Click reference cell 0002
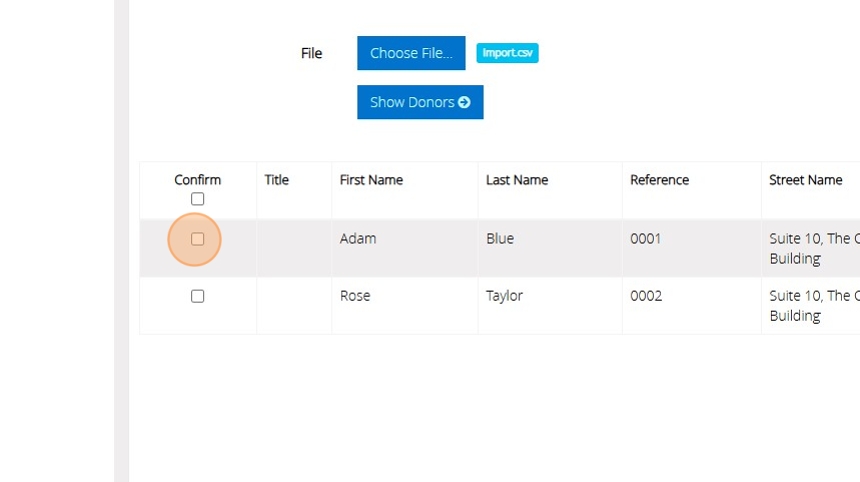The height and width of the screenshot is (482, 860). coord(646,296)
